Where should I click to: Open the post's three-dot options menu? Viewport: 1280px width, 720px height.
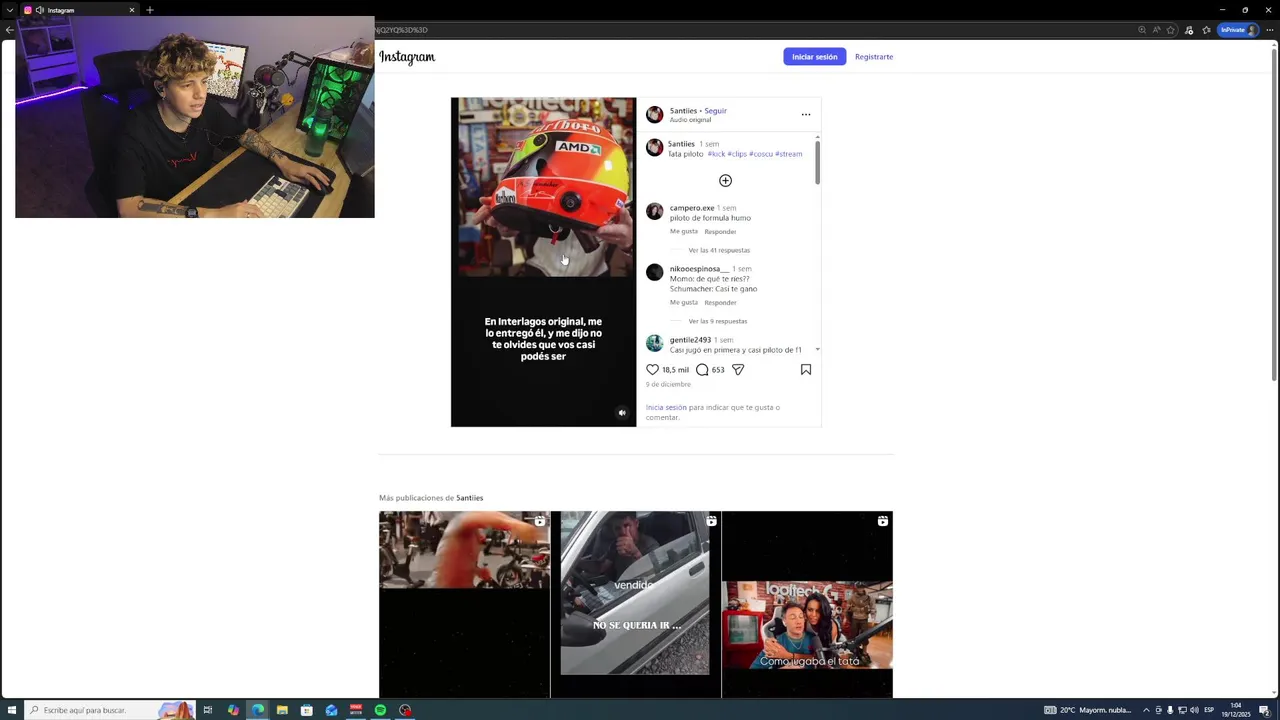click(806, 115)
